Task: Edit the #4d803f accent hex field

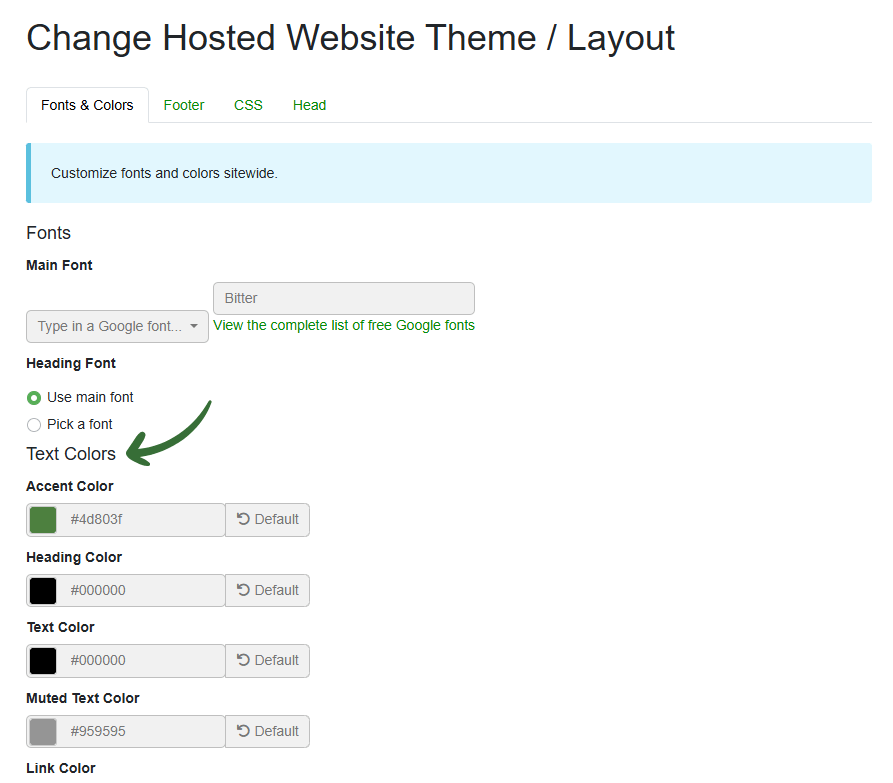Action: click(141, 519)
